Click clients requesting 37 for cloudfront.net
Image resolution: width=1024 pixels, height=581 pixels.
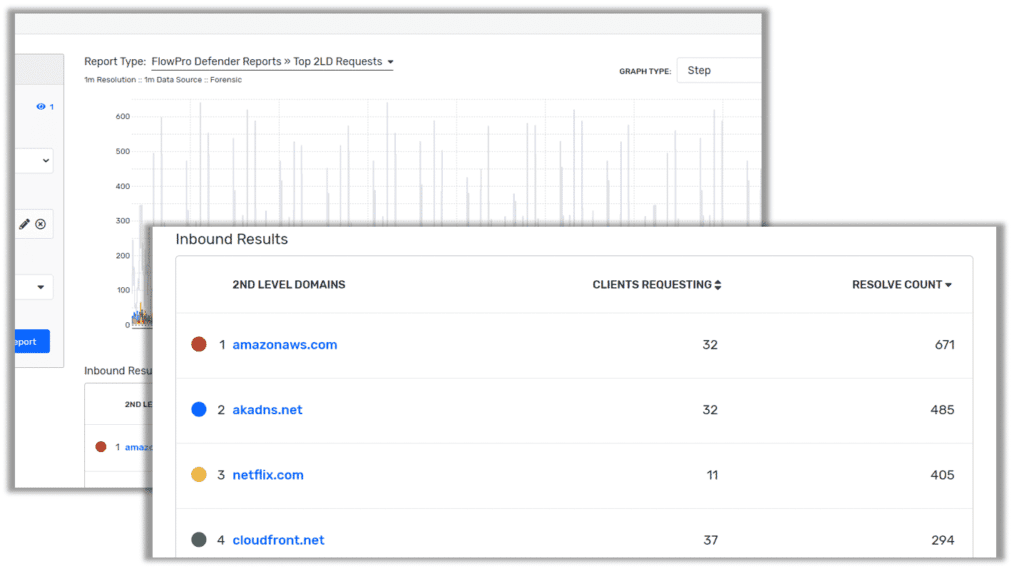pyautogui.click(x=711, y=541)
